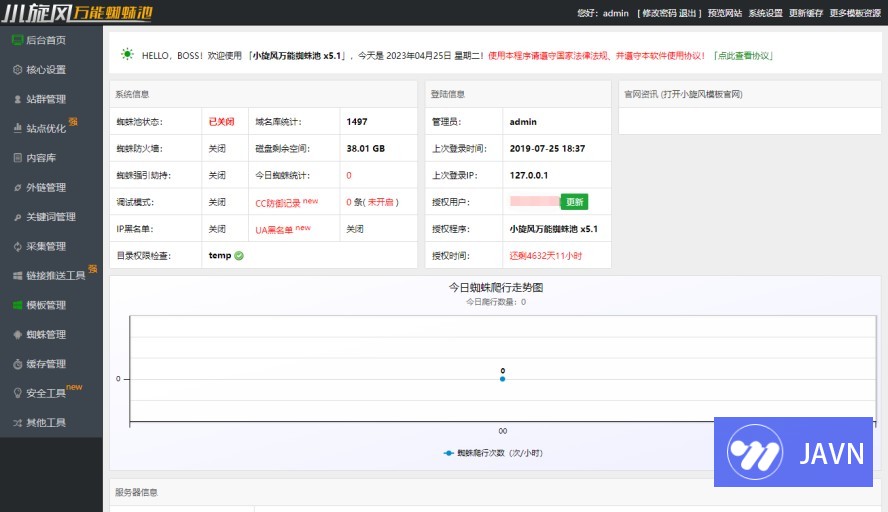The image size is (888, 512).
Task: Click the 站群管理 user icon
Action: [x=18, y=99]
